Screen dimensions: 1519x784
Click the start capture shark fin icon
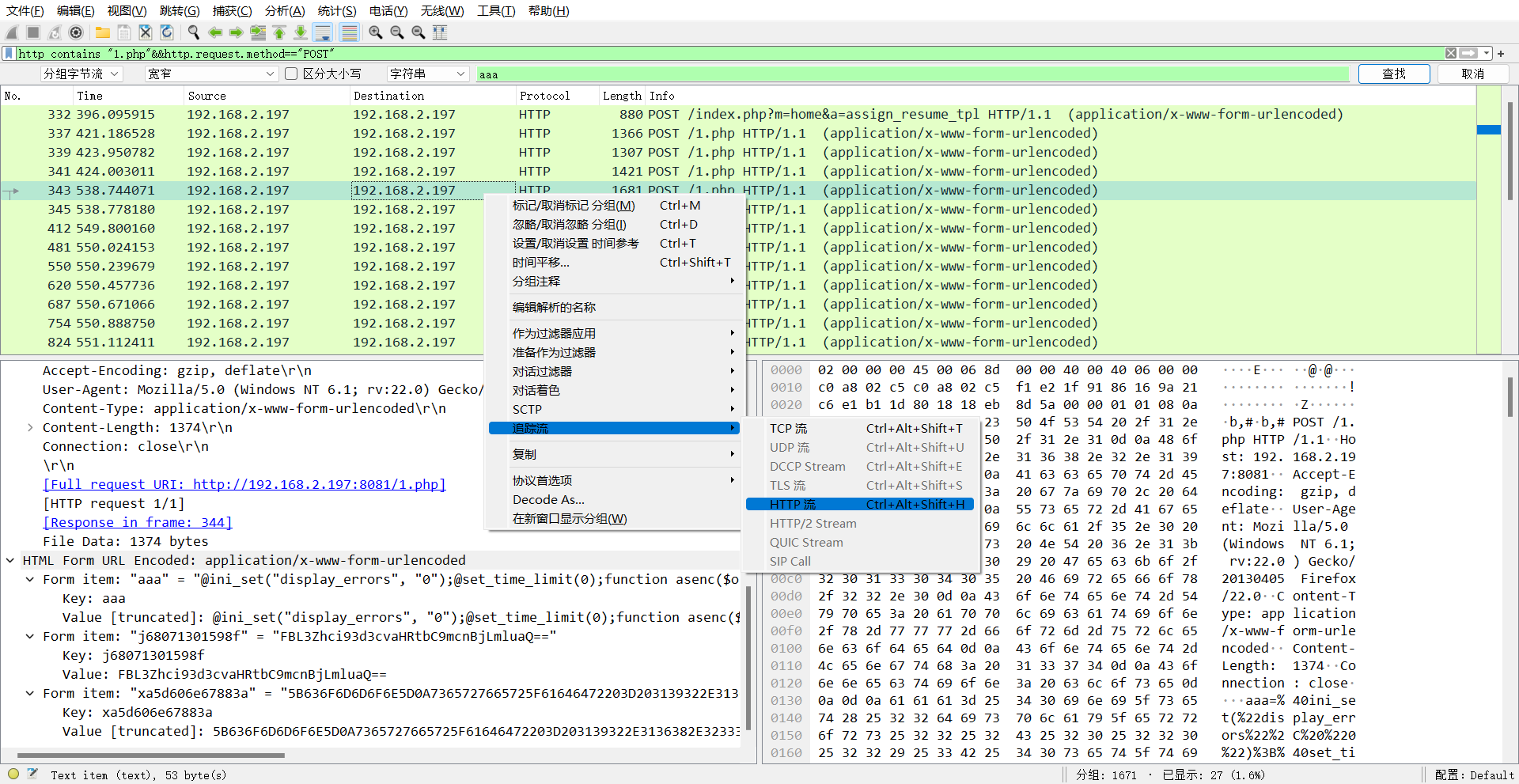click(x=12, y=32)
